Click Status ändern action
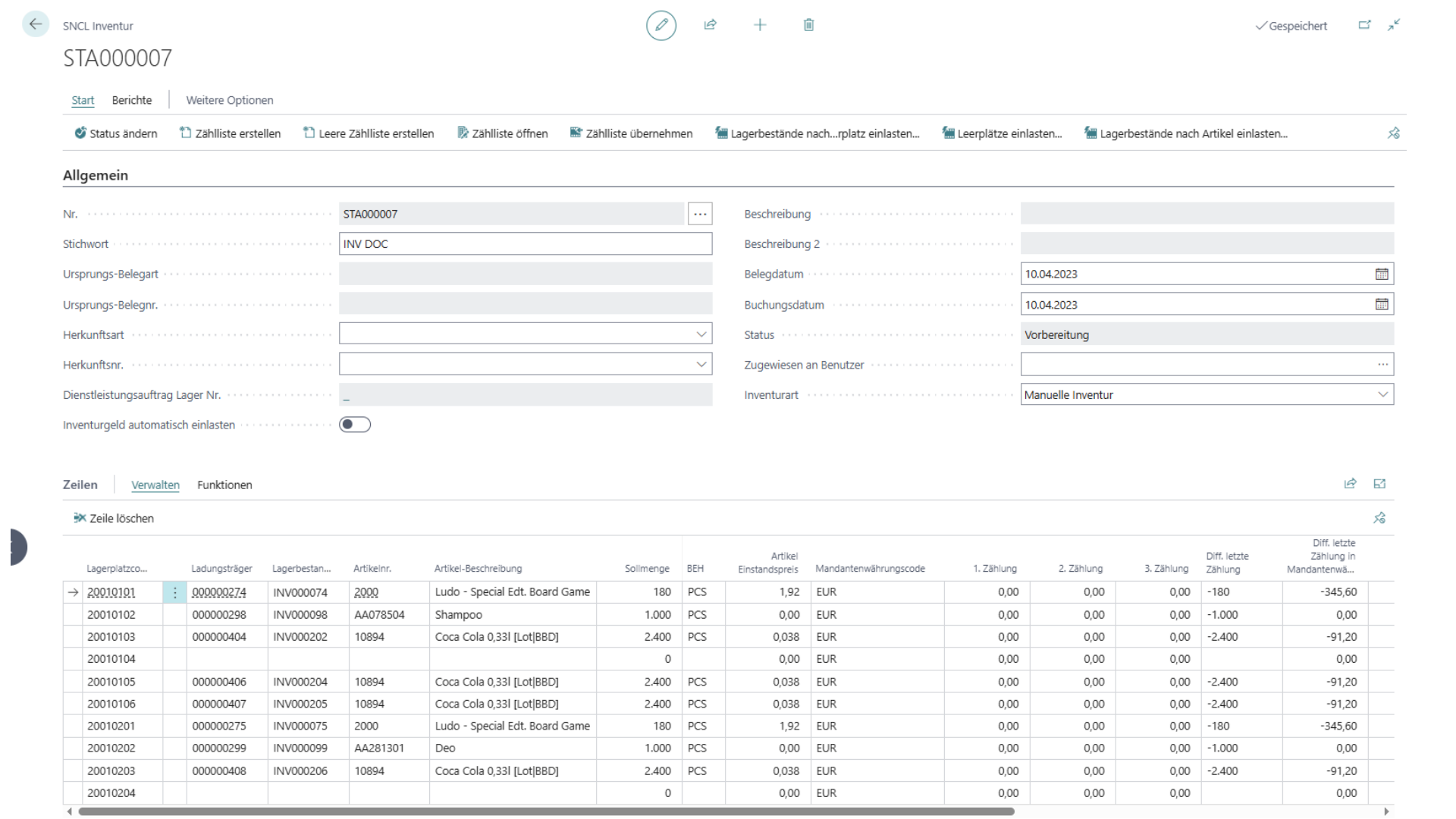 pyautogui.click(x=116, y=133)
